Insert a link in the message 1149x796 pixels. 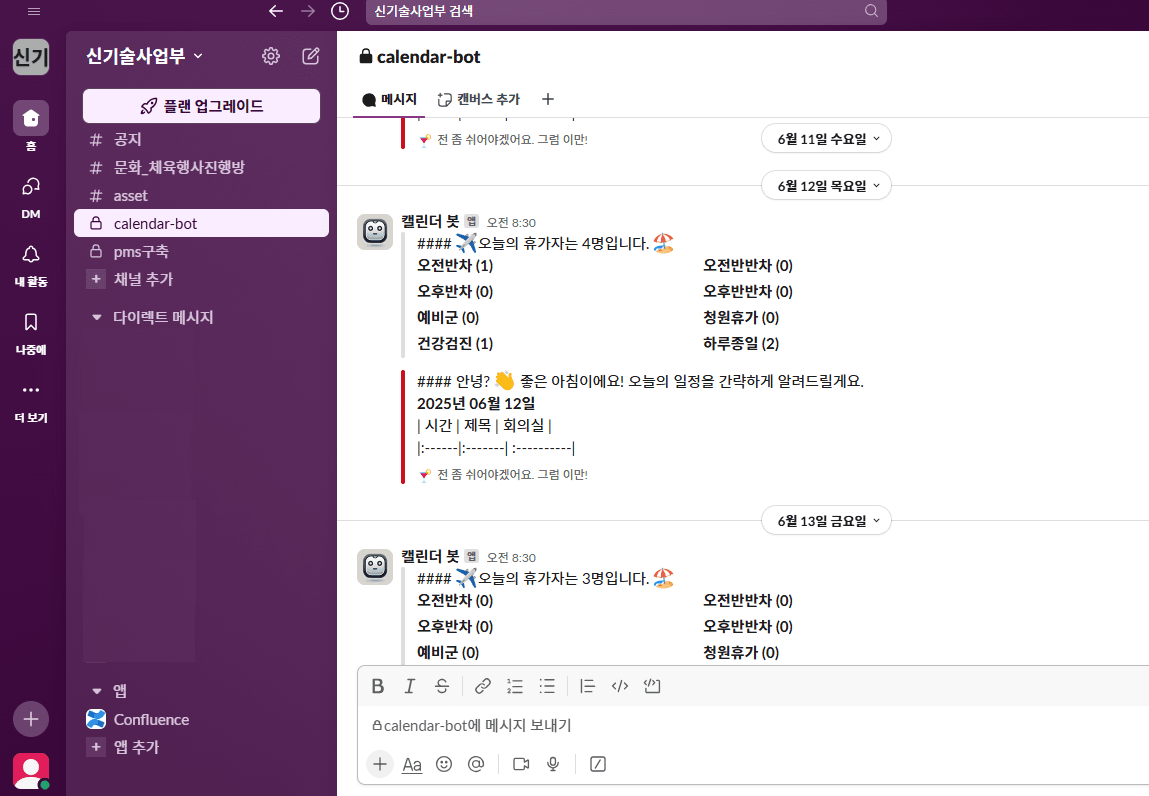[x=482, y=686]
